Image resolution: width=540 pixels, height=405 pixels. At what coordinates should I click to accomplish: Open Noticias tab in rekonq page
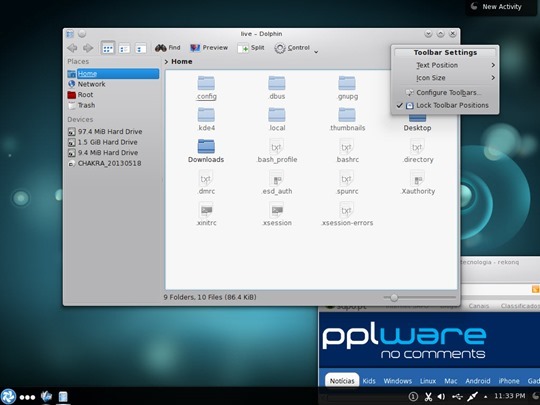342,381
